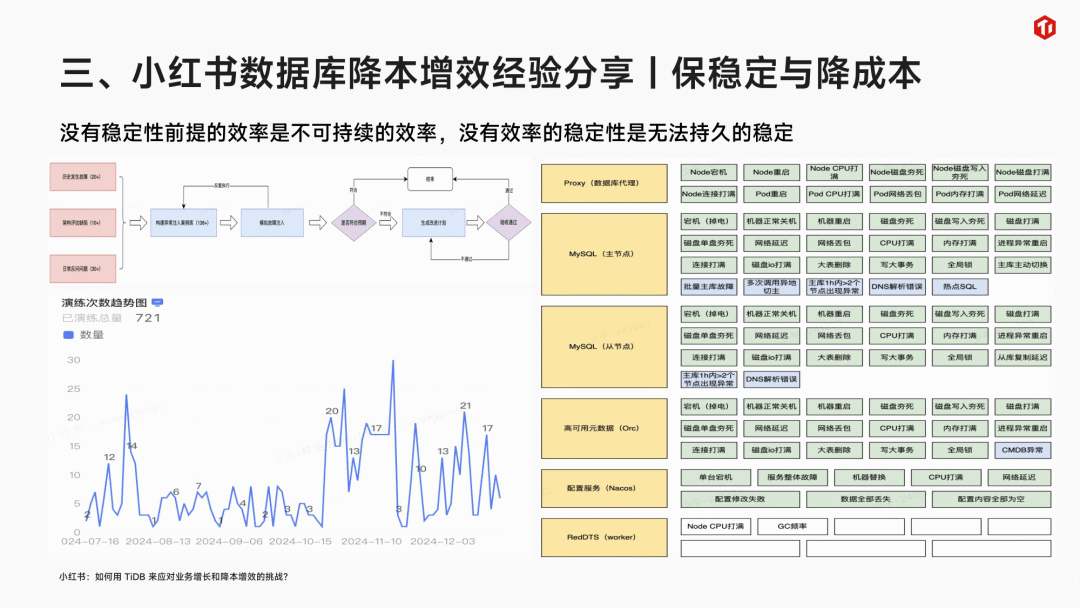Screen dimensions: 1080x608
Task: Click the 单台宕机 cell
Action: click(716, 477)
